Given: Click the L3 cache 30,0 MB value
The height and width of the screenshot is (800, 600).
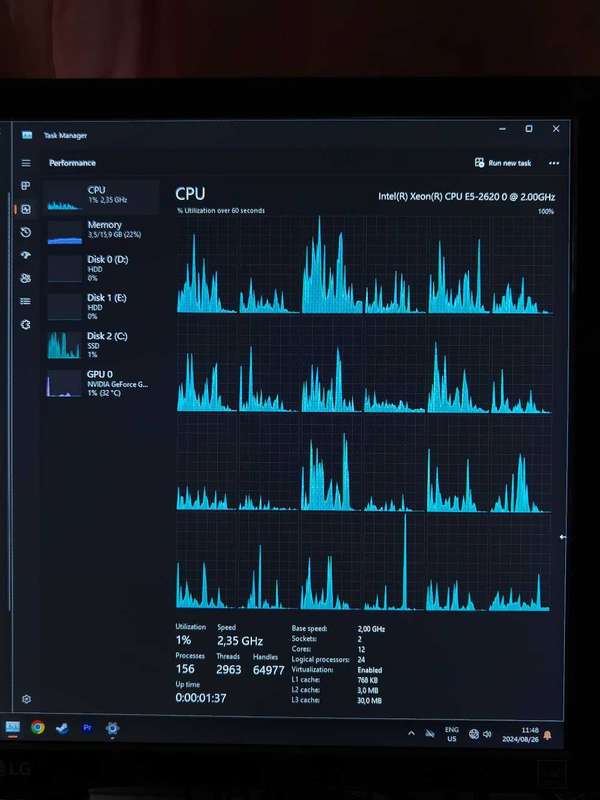Looking at the screenshot, I should 369,701.
